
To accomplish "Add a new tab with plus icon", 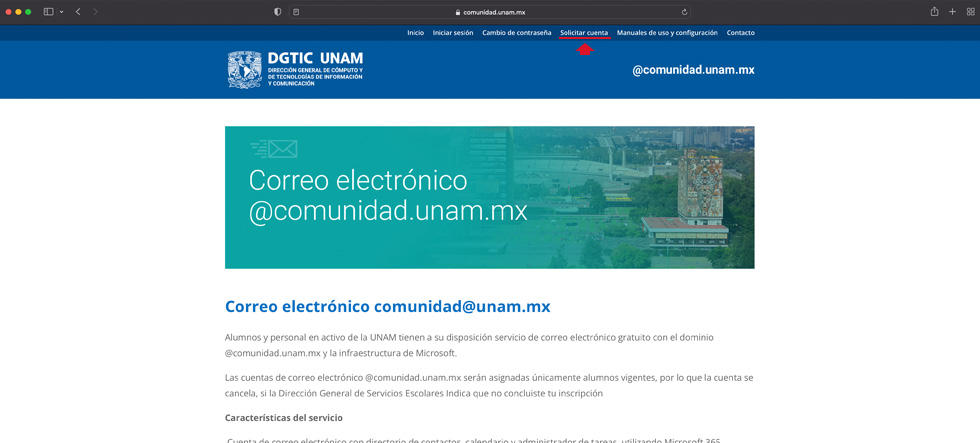I will [952, 12].
